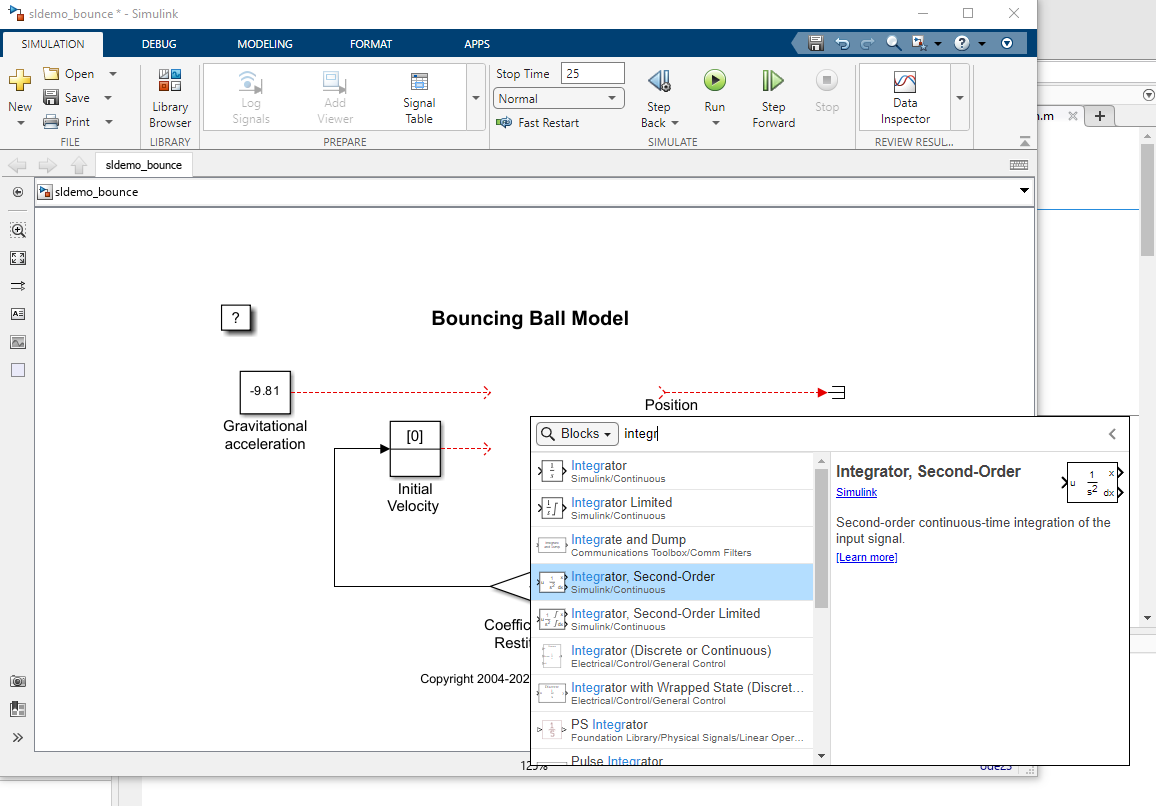Run the simulation

714,80
